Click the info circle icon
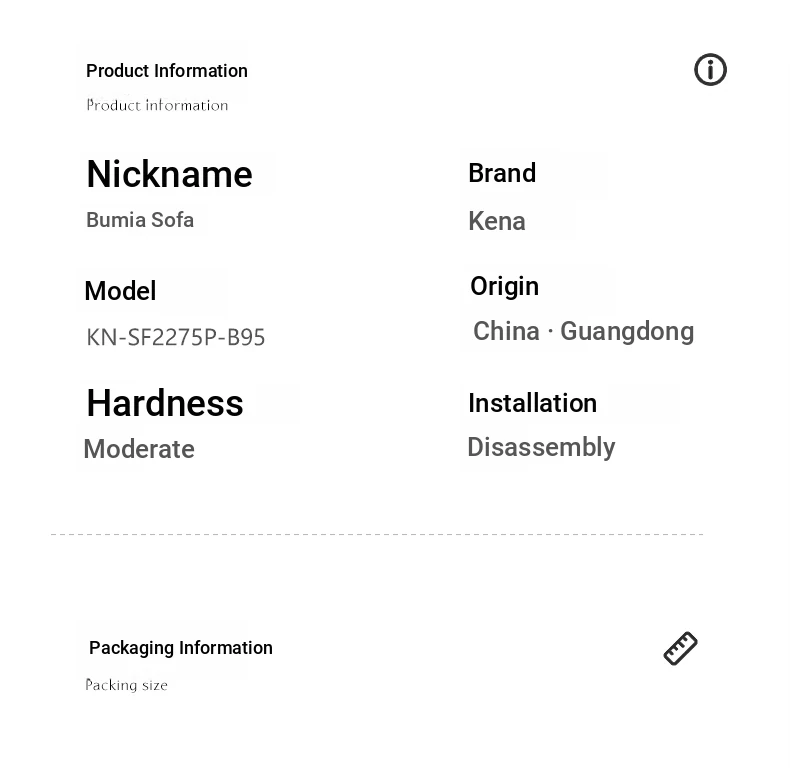Viewport: 790px width, 768px height. pyautogui.click(x=710, y=70)
